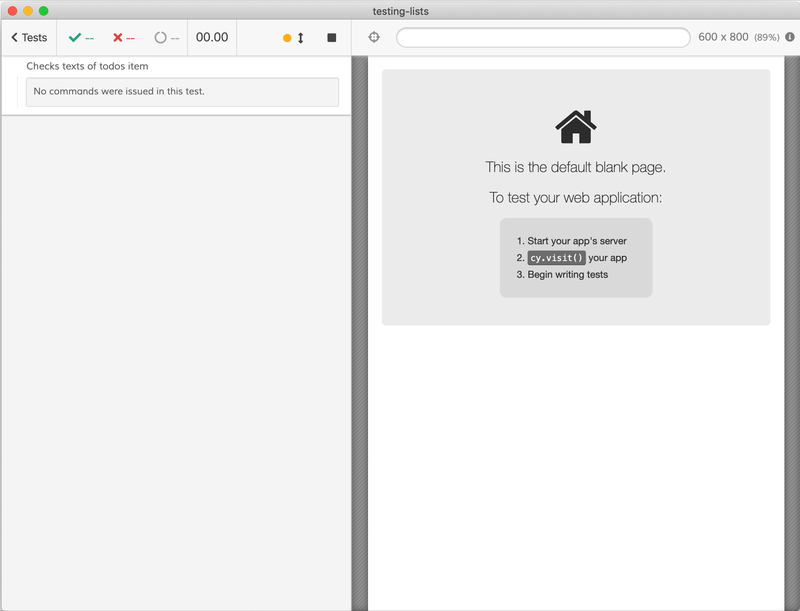Click the home icon on the blank page

[x=576, y=126]
